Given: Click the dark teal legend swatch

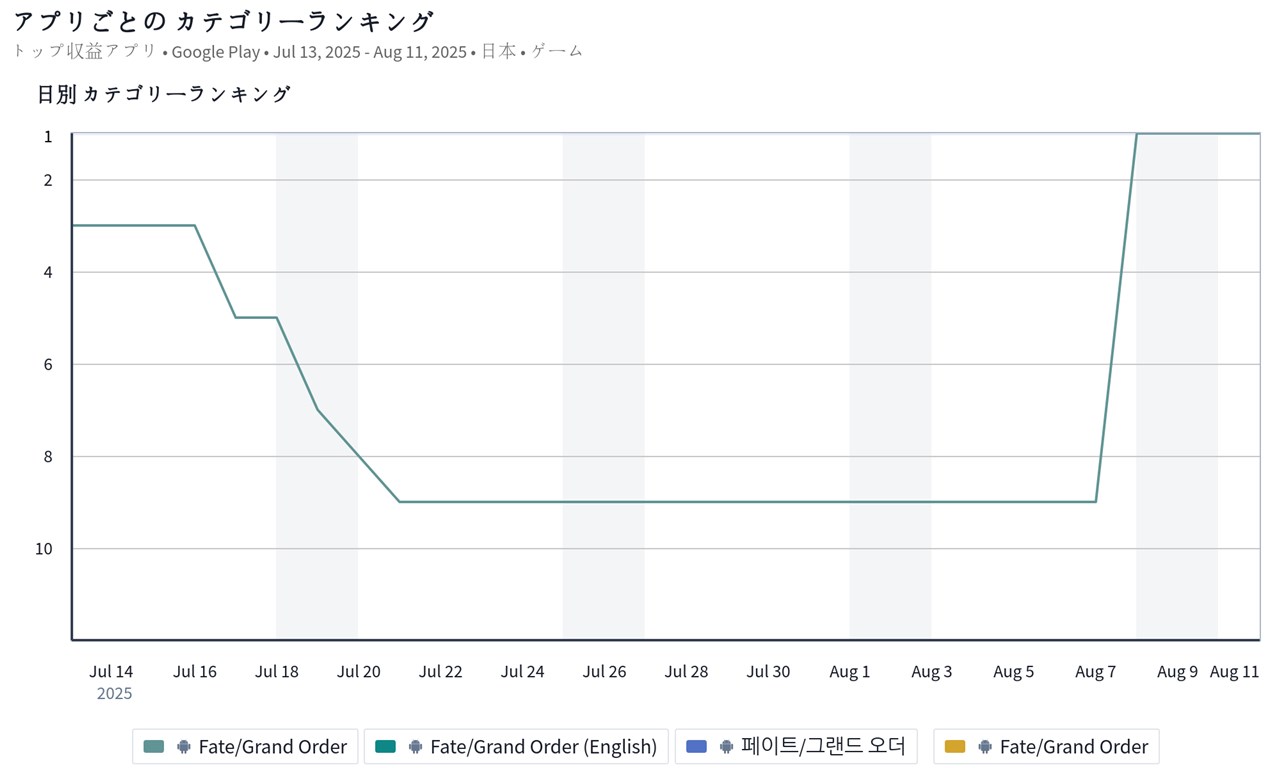Looking at the screenshot, I should (385, 747).
